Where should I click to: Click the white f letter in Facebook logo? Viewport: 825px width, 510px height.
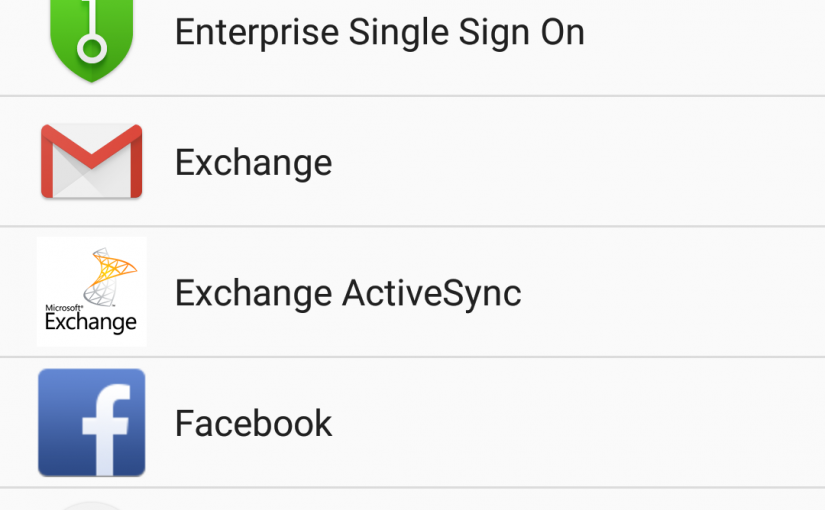click(107, 429)
